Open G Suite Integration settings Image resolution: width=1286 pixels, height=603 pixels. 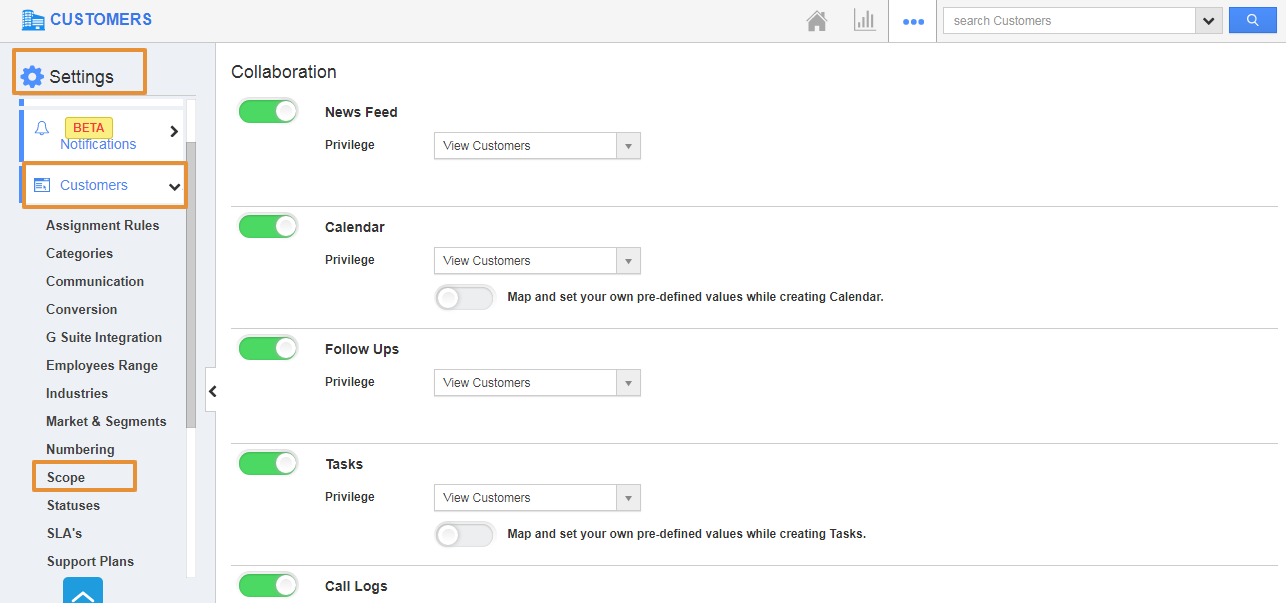click(x=104, y=338)
